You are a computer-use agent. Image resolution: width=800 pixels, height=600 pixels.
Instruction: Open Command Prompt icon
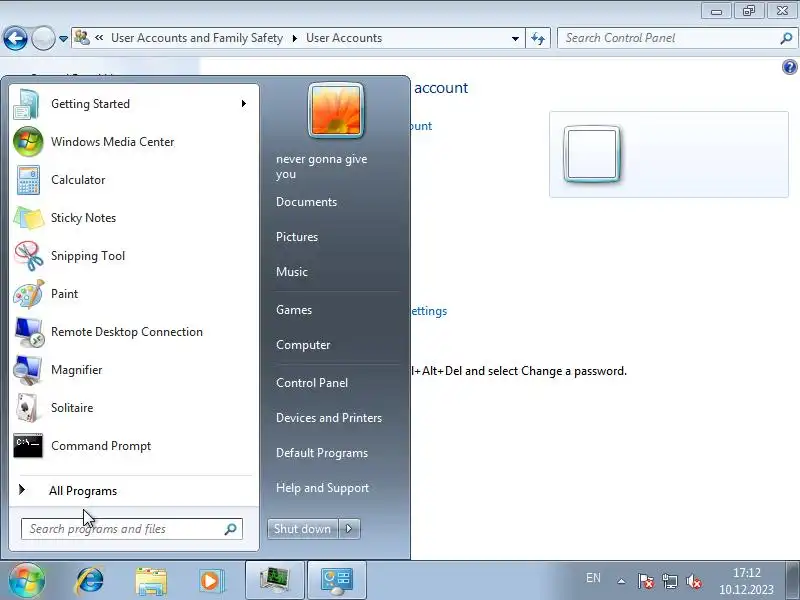click(x=28, y=446)
